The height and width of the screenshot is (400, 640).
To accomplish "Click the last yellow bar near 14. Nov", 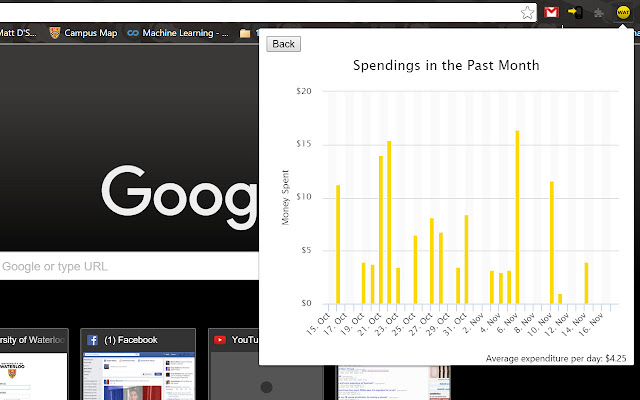I will 586,283.
